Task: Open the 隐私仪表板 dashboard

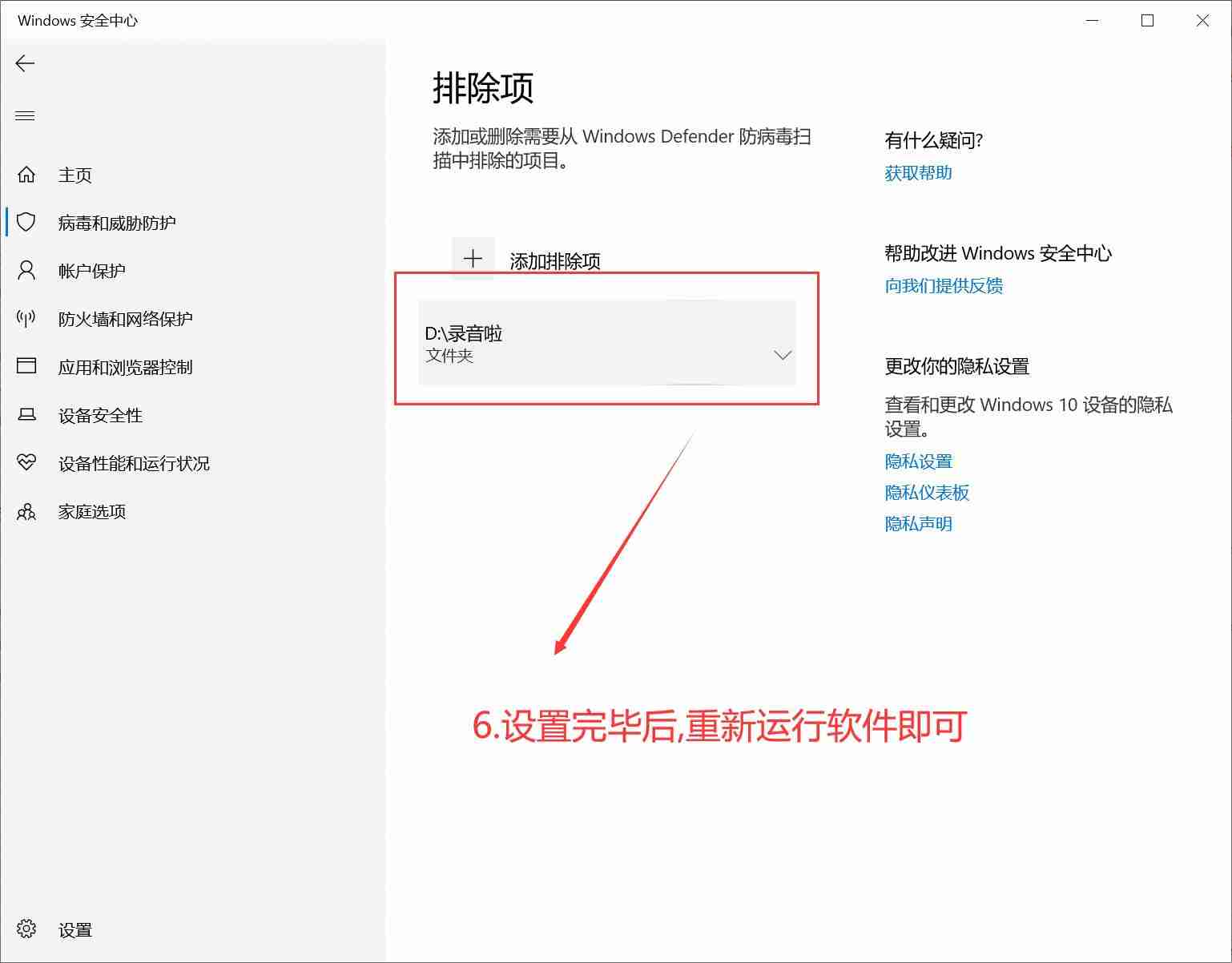Action: point(927,493)
